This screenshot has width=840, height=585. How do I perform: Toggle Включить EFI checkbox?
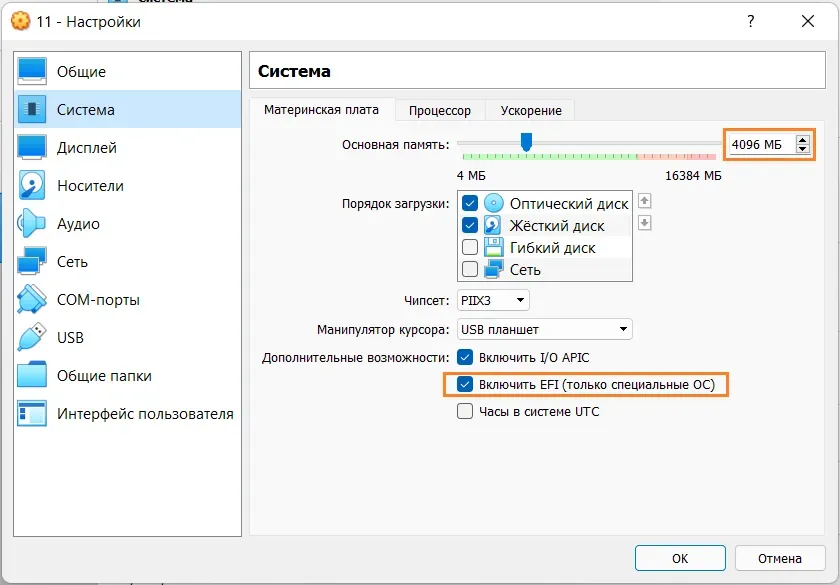(465, 384)
